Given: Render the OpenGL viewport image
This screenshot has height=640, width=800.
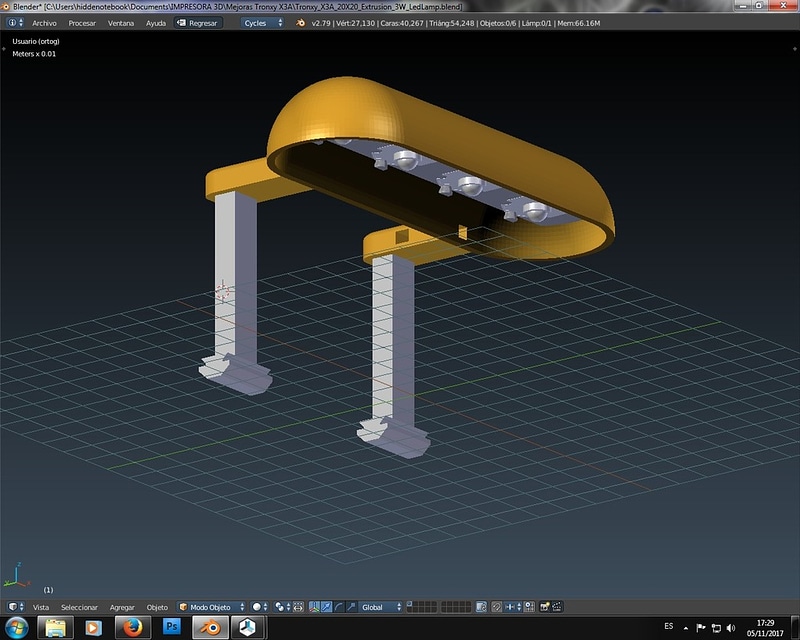Looking at the screenshot, I should click(545, 607).
